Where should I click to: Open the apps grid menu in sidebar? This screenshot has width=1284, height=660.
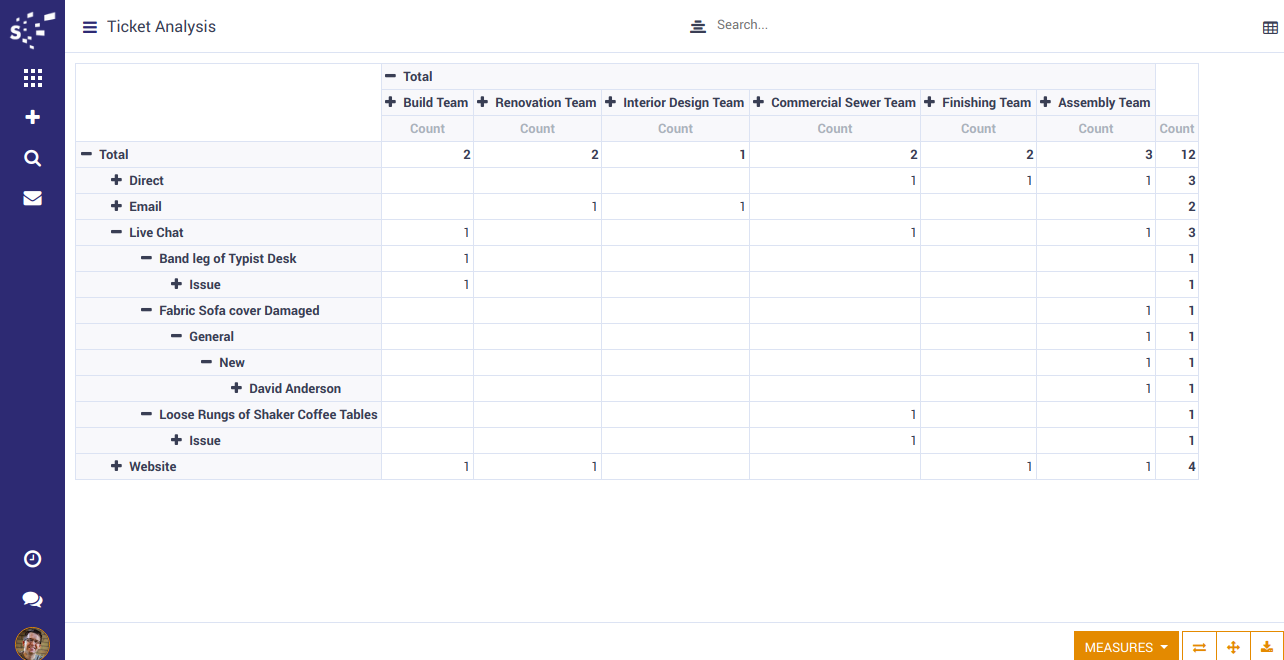click(x=32, y=78)
